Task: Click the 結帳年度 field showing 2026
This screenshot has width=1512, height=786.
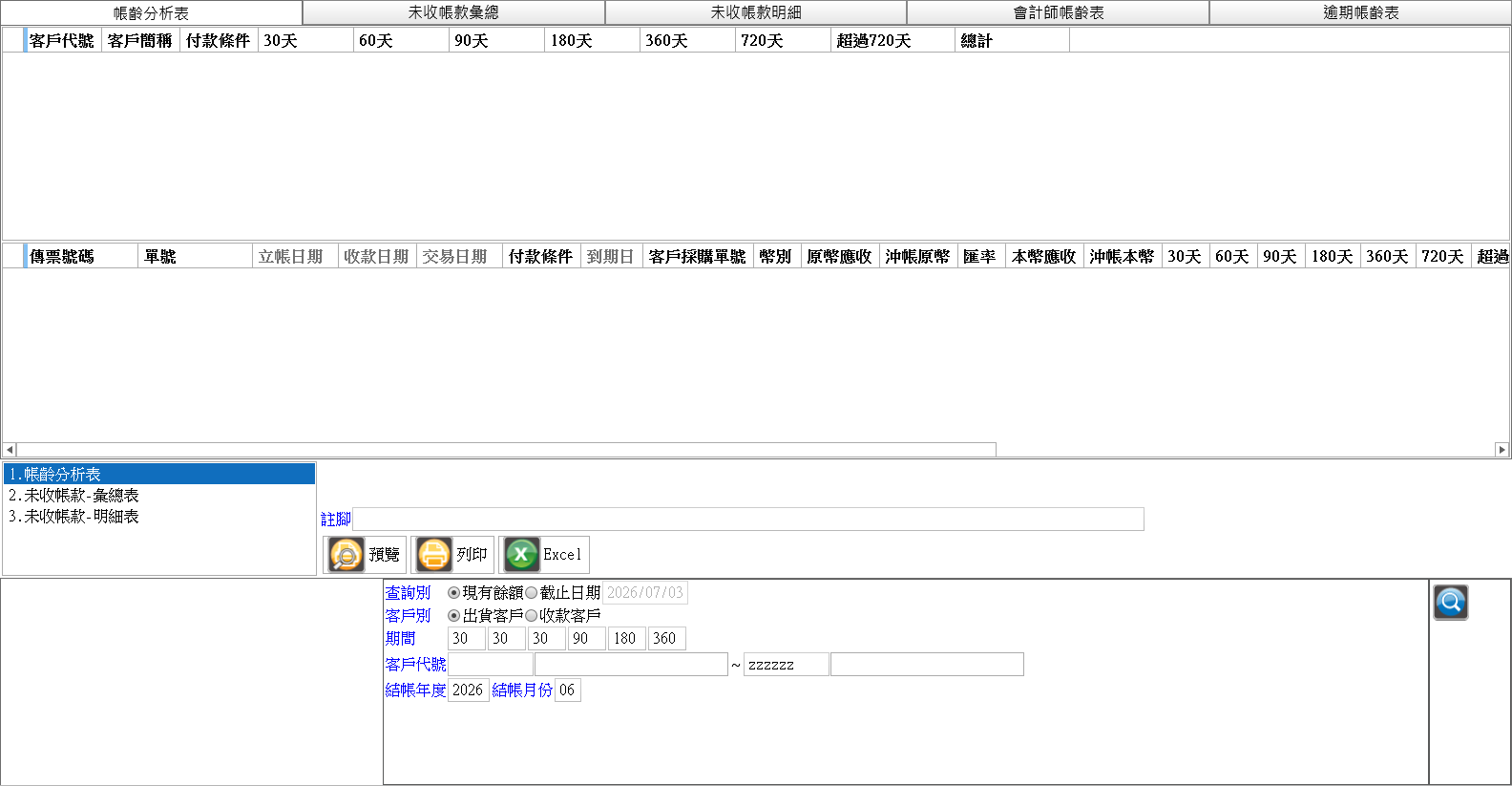Action: click(x=469, y=690)
